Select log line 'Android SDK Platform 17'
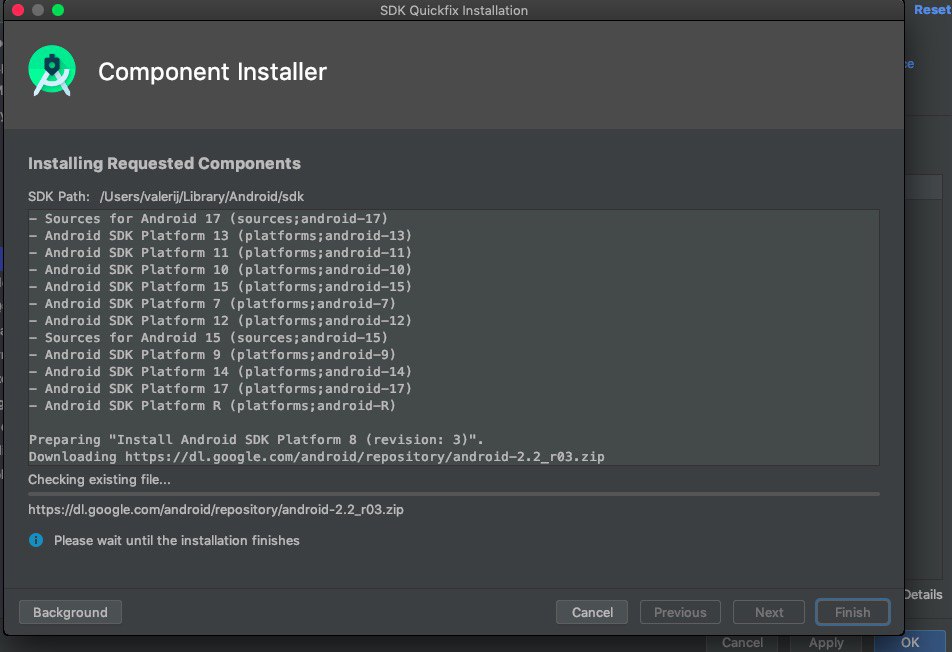This screenshot has width=952, height=652. [x=220, y=389]
